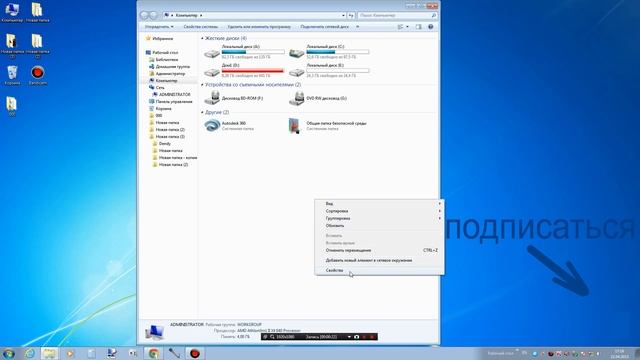Toggle the preview pane icon
The width and height of the screenshot is (640, 360).
point(418,27)
